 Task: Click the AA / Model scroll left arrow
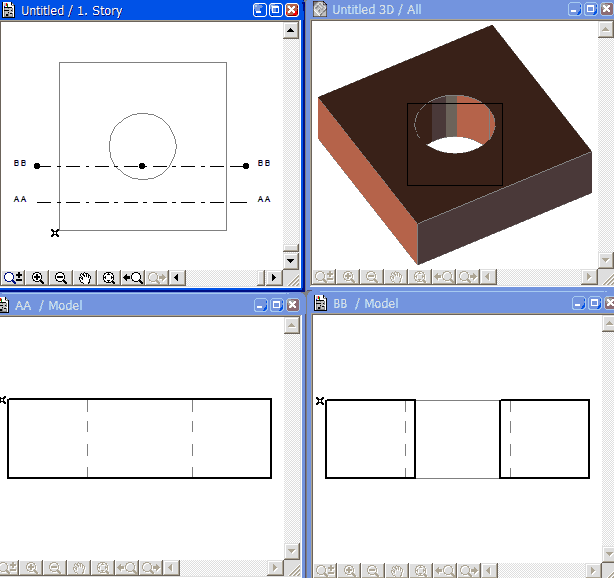click(171, 567)
